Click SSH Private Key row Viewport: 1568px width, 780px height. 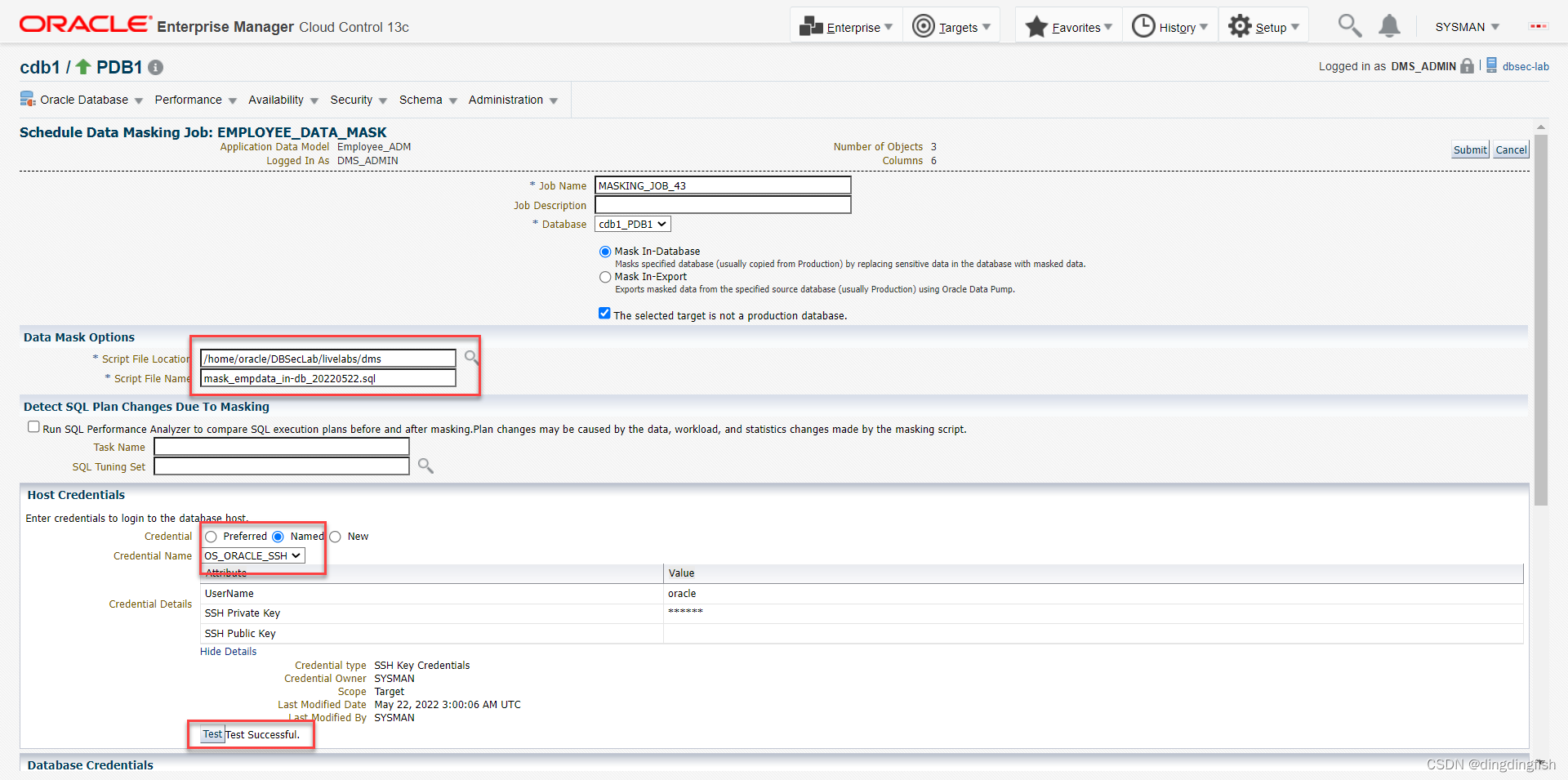click(x=862, y=613)
